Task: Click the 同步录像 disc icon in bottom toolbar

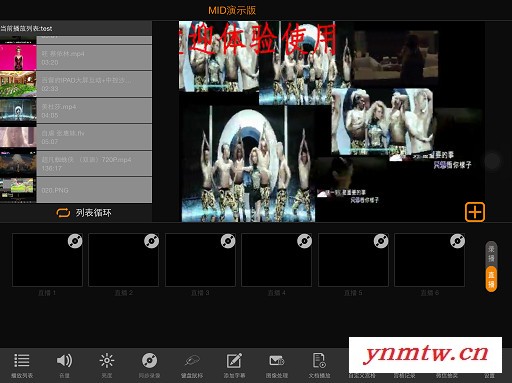Action: pyautogui.click(x=149, y=361)
